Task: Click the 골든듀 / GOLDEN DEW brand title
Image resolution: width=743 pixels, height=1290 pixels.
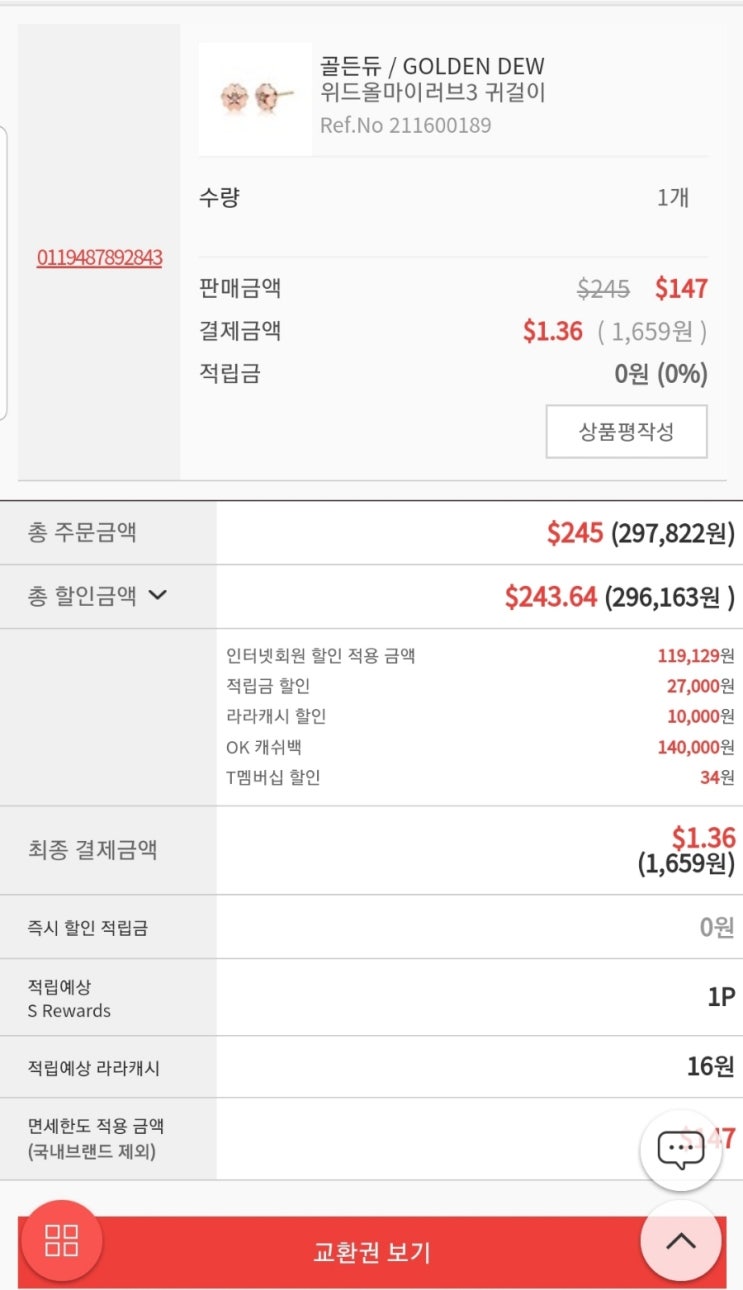Action: click(x=432, y=67)
